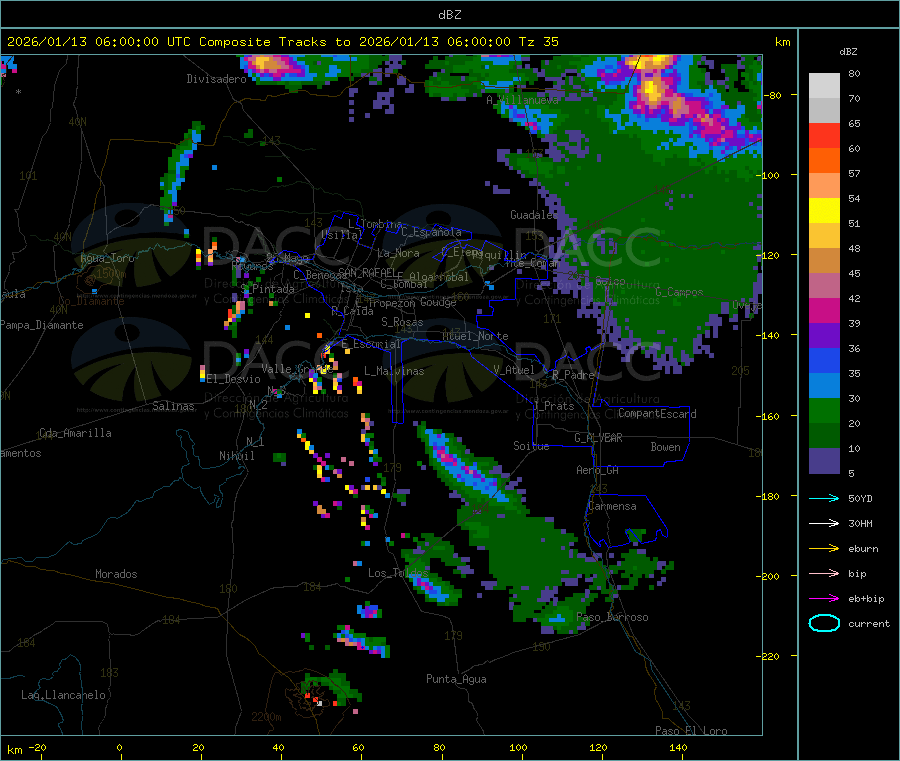Click the 'Atuel_Norte' map label
This screenshot has height=761, width=900.
(x=475, y=336)
